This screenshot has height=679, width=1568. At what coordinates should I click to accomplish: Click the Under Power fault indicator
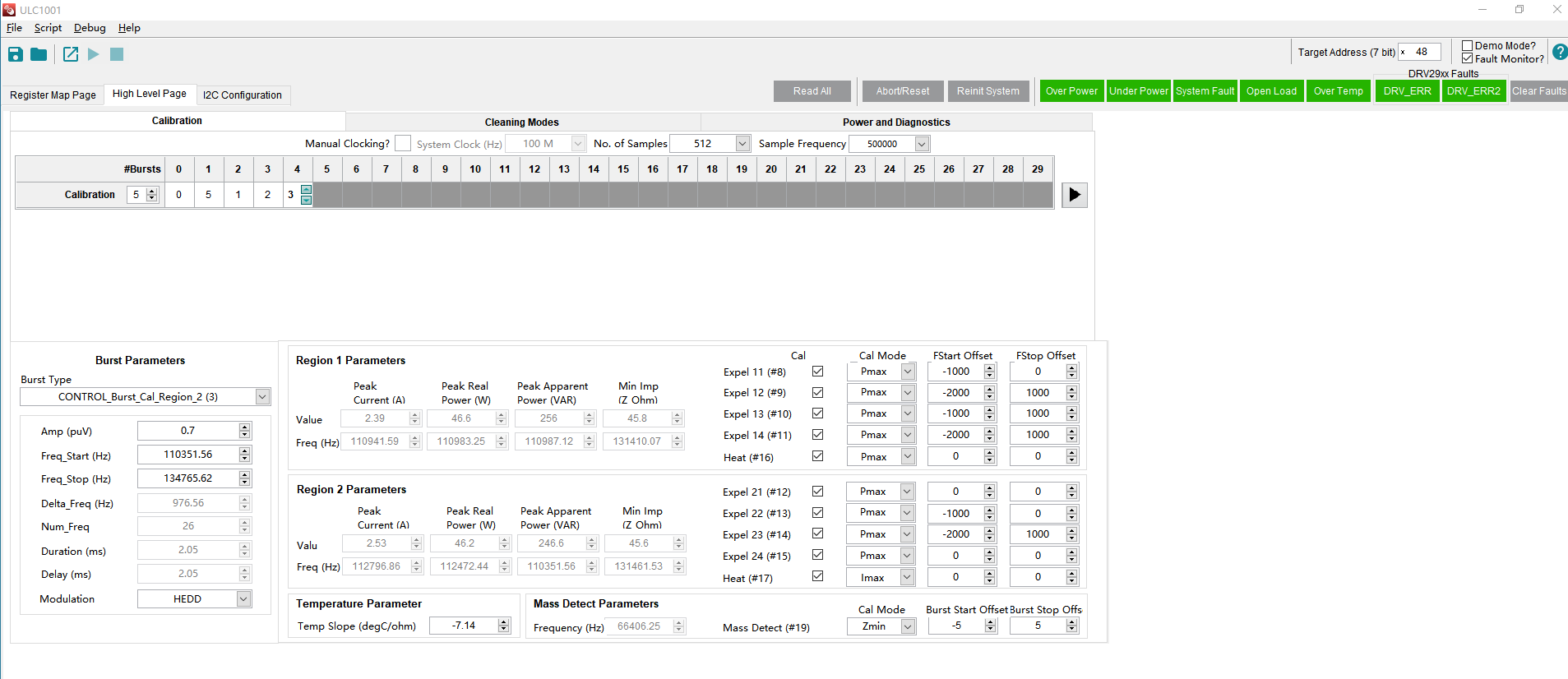[1138, 91]
